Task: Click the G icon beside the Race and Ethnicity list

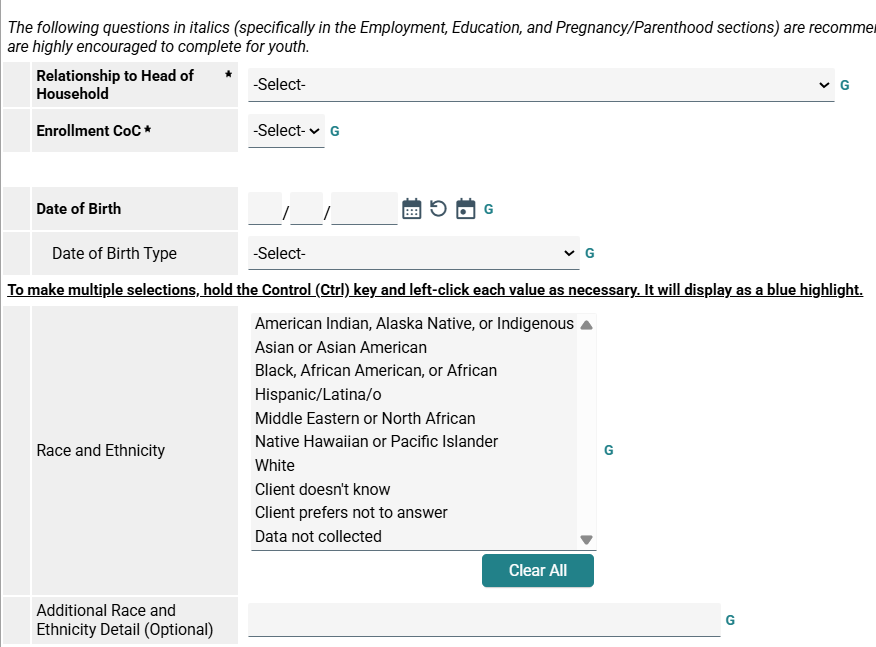Action: point(609,451)
